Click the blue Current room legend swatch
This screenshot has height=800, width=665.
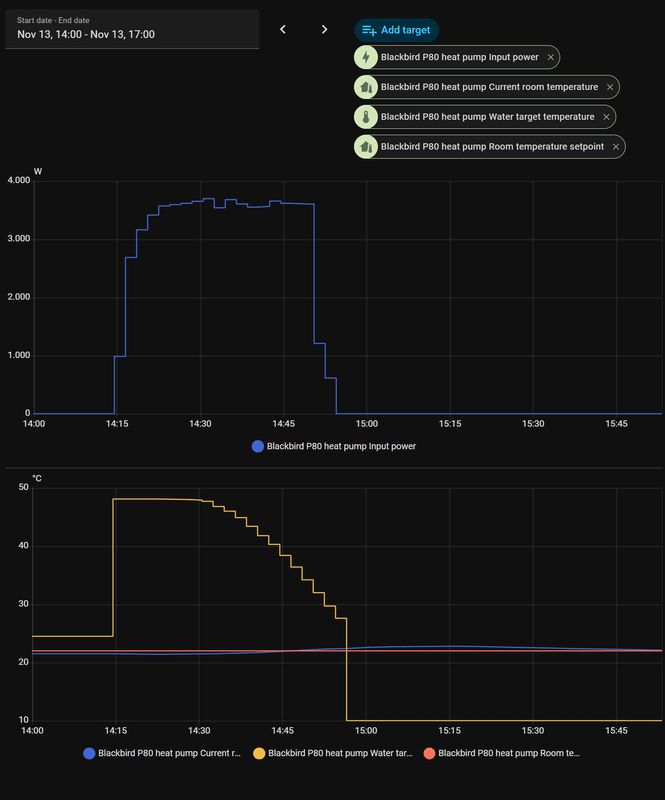[89, 754]
